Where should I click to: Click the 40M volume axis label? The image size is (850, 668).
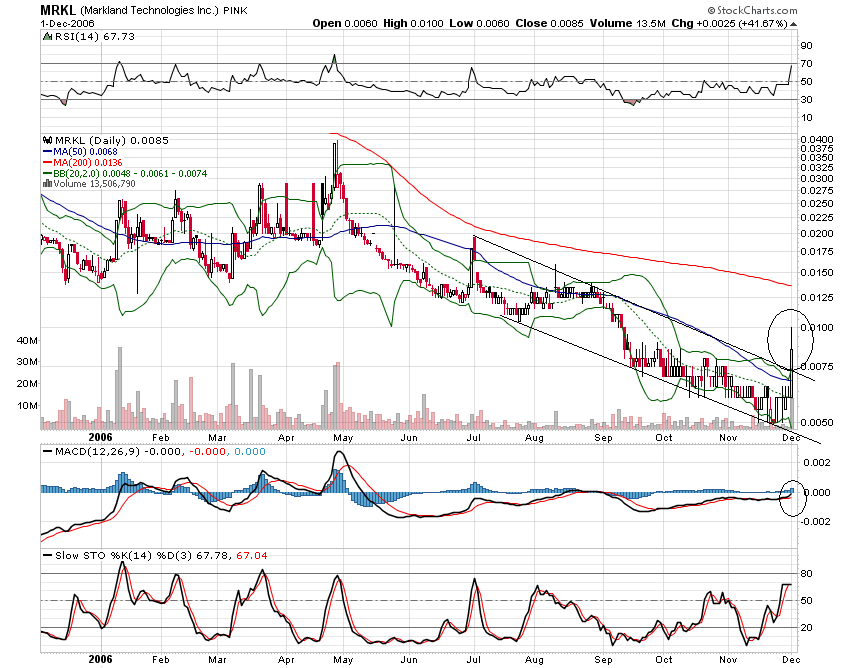[x=28, y=341]
